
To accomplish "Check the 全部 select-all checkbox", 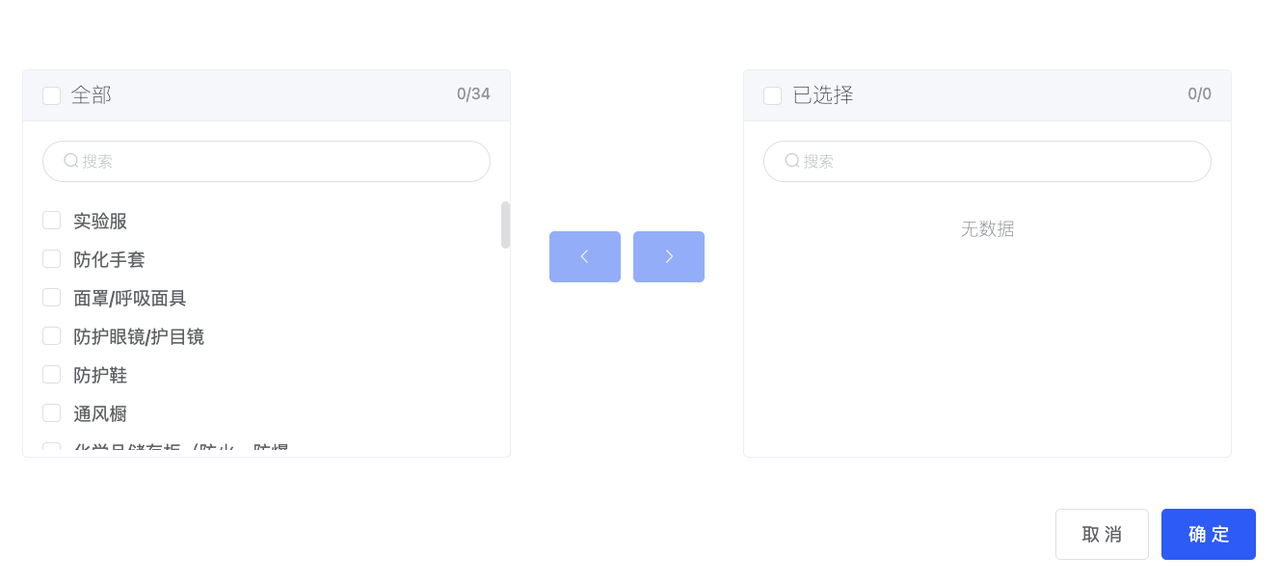I will coord(52,96).
